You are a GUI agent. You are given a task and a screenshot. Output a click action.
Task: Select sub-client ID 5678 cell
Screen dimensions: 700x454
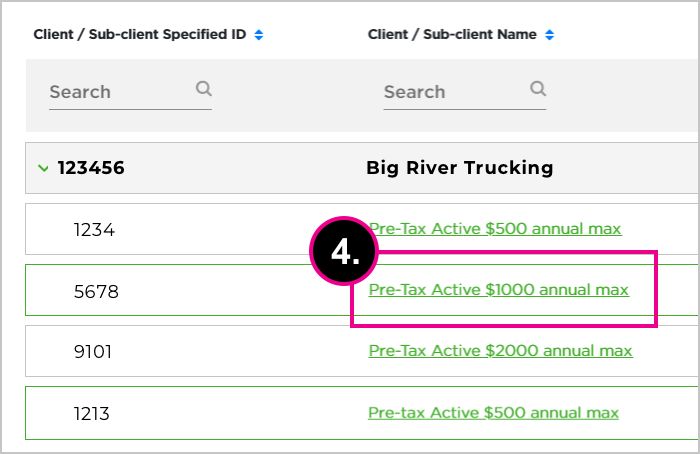click(94, 291)
